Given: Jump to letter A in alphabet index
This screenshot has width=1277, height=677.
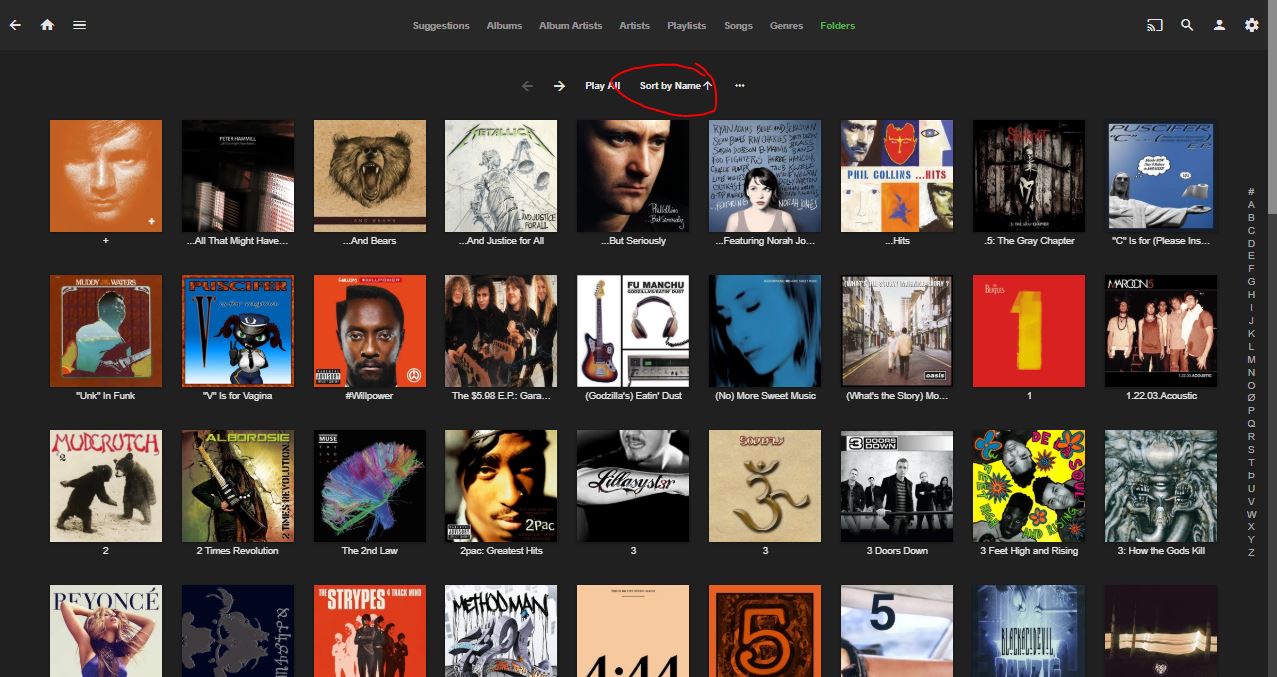Looking at the screenshot, I should 1251,204.
